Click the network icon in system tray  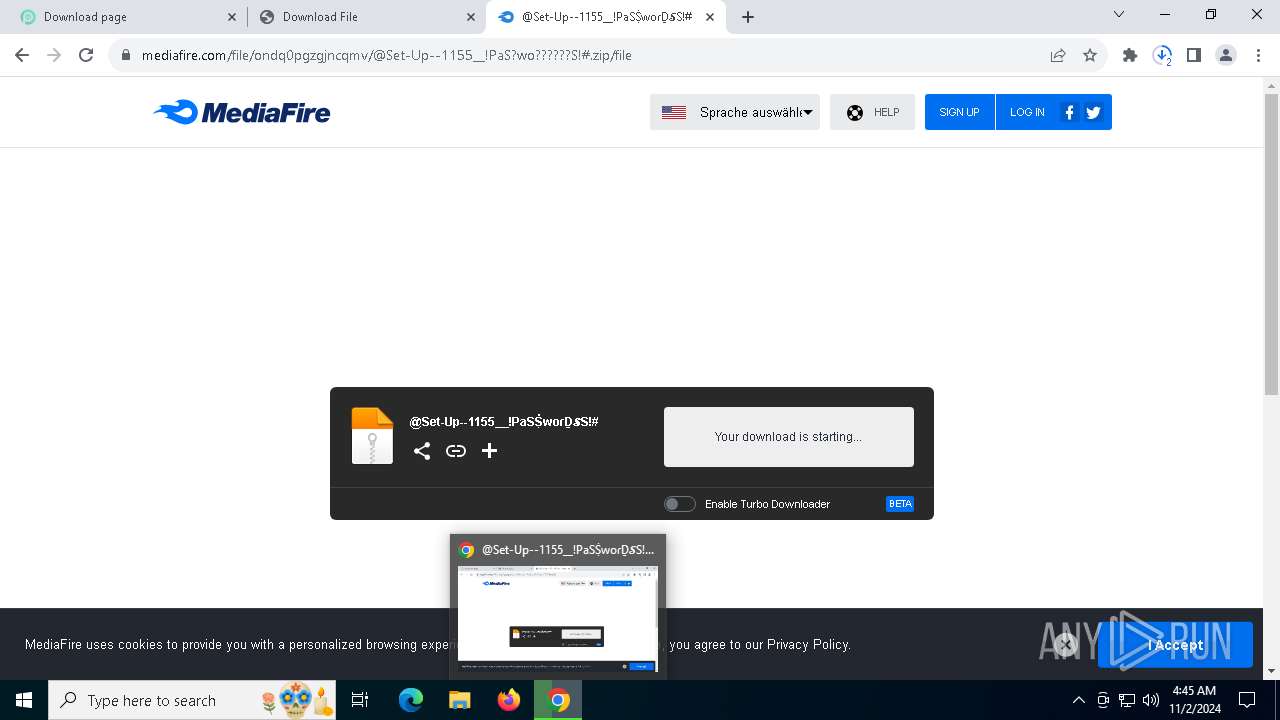point(1127,700)
